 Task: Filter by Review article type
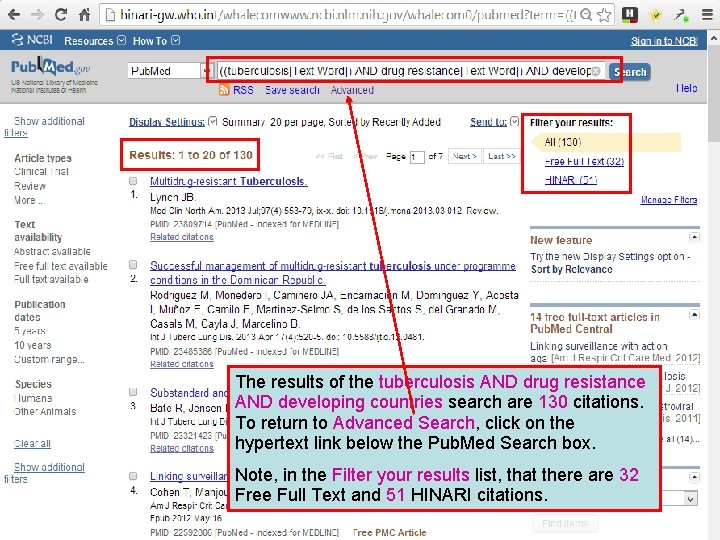tap(30, 186)
